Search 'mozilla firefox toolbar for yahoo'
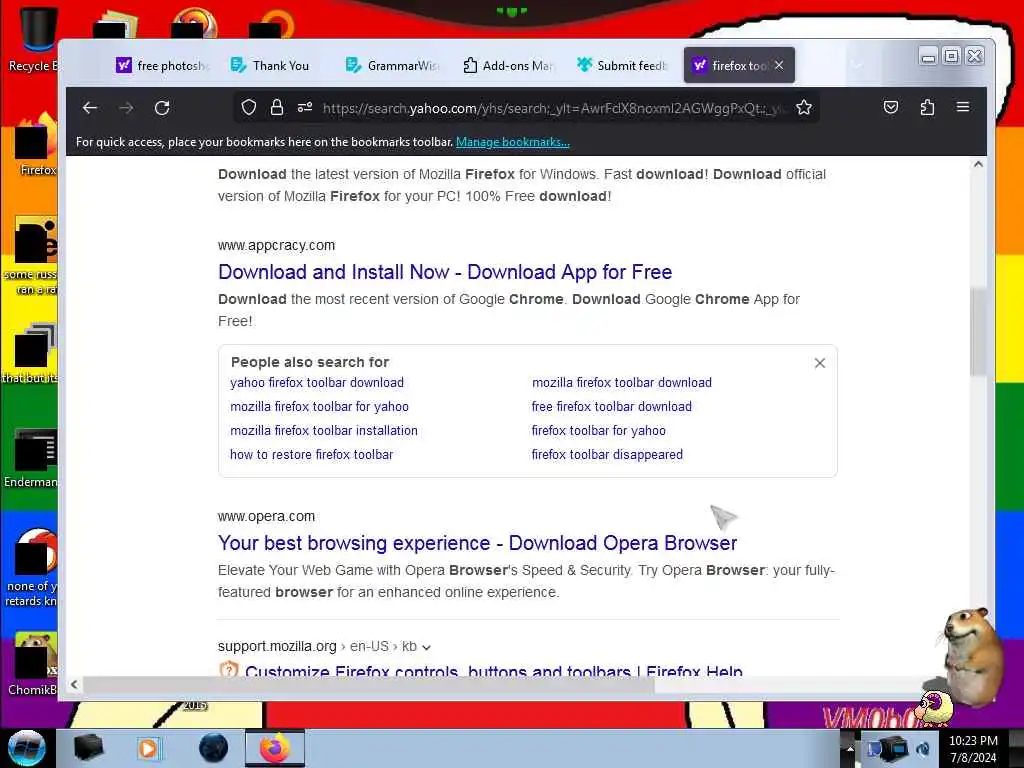Screen dimensions: 1024x768 319,407
